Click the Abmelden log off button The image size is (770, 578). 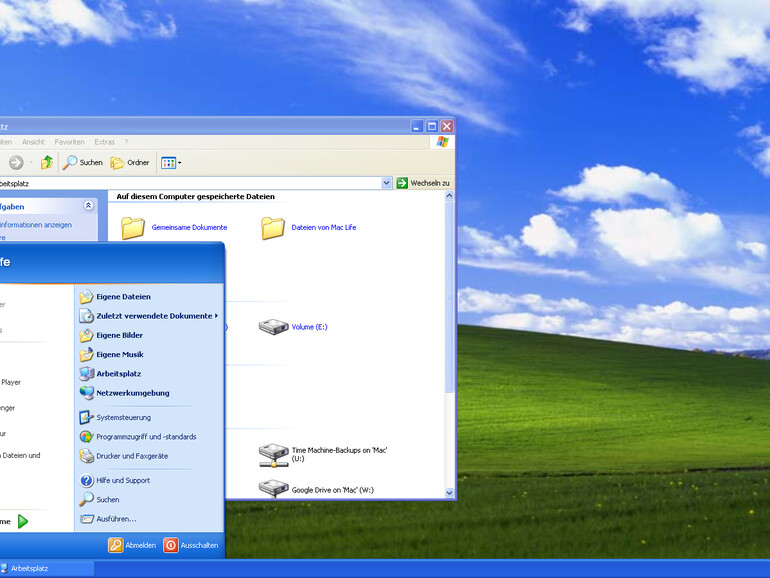[x=132, y=545]
